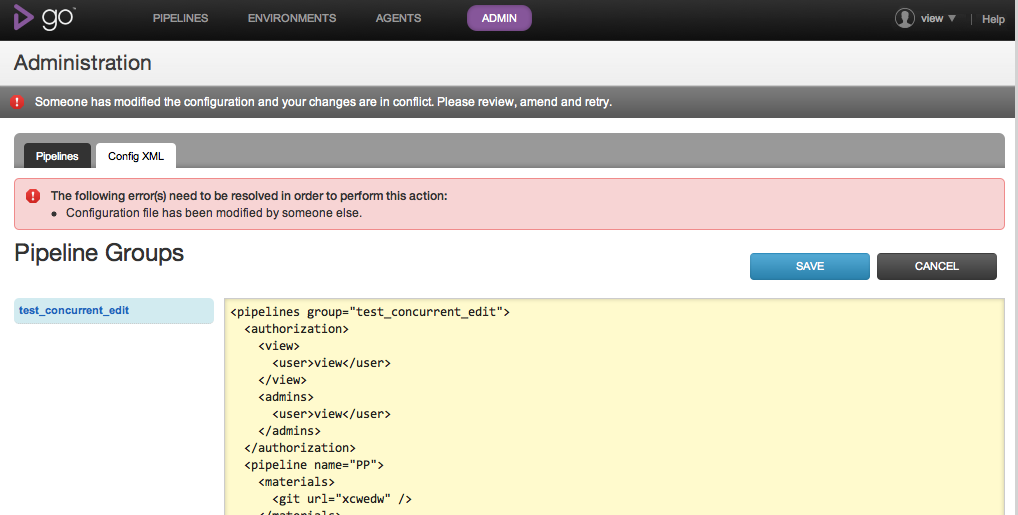Image resolution: width=1018 pixels, height=515 pixels.
Task: Click the error icon in the pink alert box
Action: click(33, 196)
